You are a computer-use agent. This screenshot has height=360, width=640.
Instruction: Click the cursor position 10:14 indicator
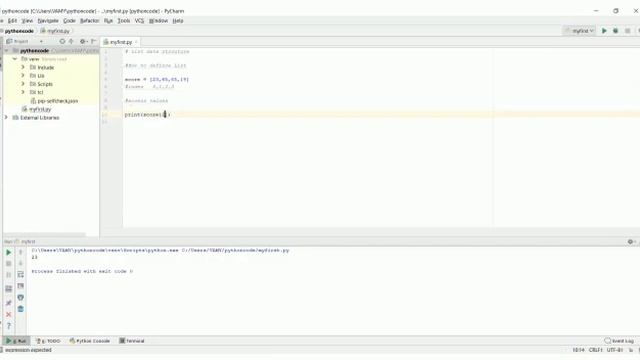tap(578, 350)
